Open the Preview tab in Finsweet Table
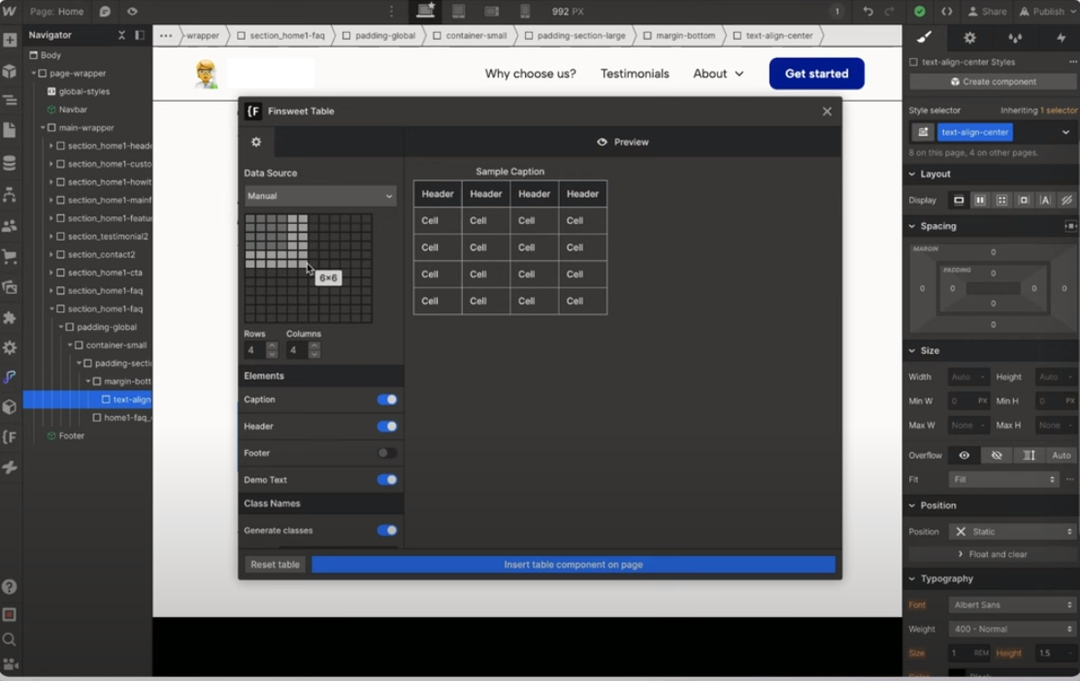 [623, 142]
